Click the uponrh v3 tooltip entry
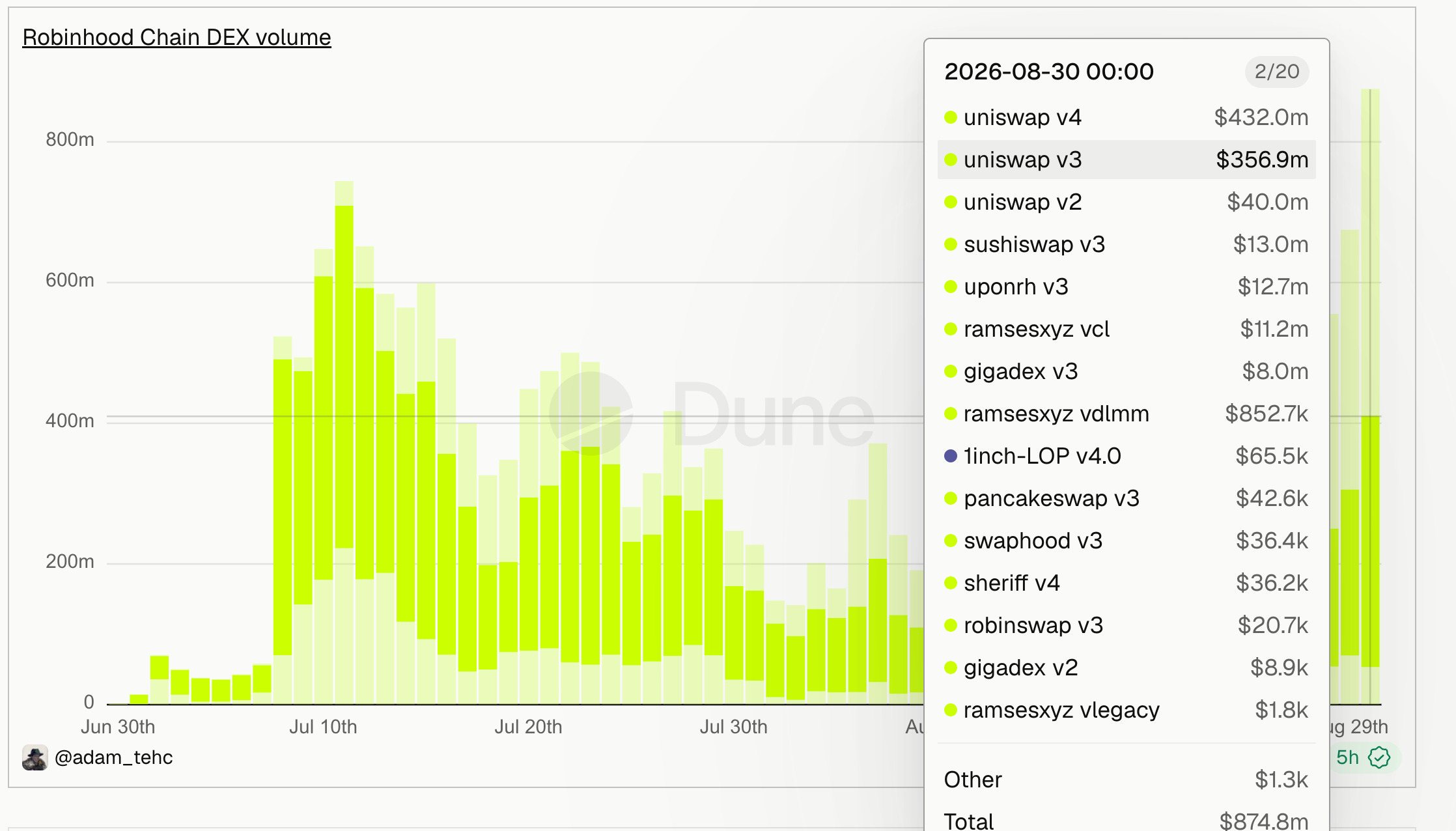1456x831 pixels. (1127, 287)
